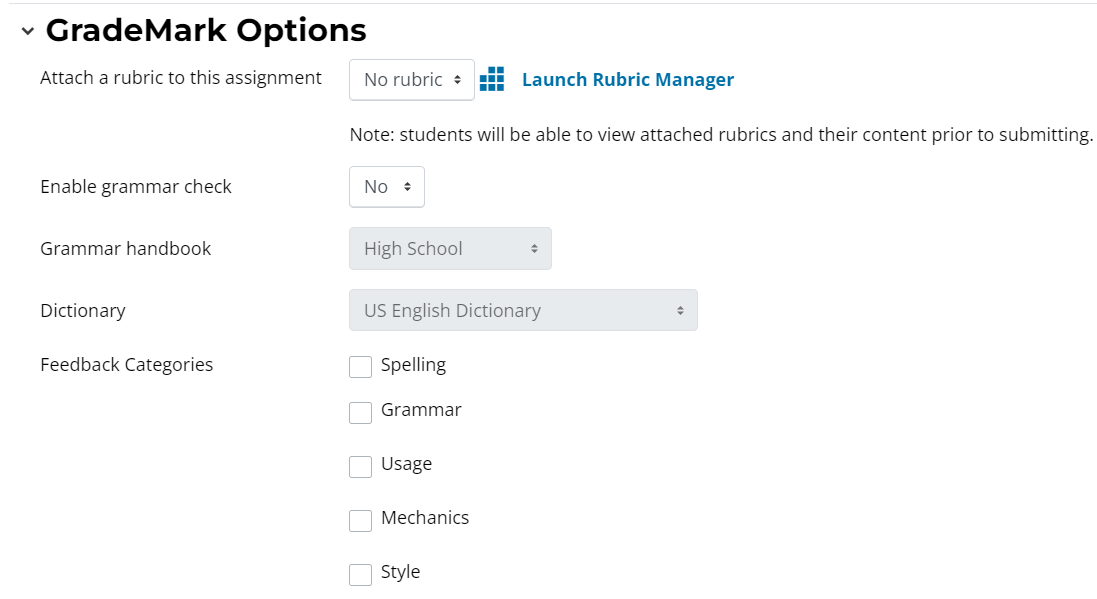Click the Mechanics label text

pyautogui.click(x=424, y=518)
